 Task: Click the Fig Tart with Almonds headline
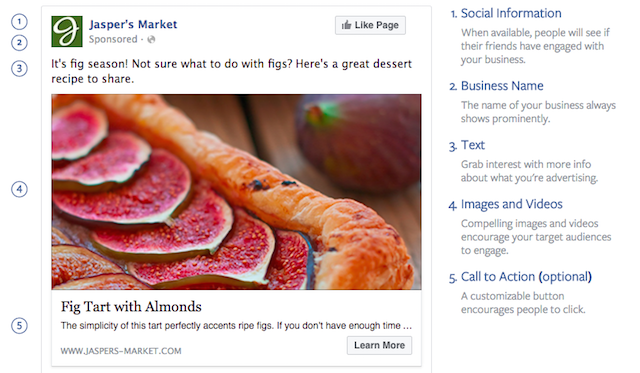pyautogui.click(x=131, y=306)
